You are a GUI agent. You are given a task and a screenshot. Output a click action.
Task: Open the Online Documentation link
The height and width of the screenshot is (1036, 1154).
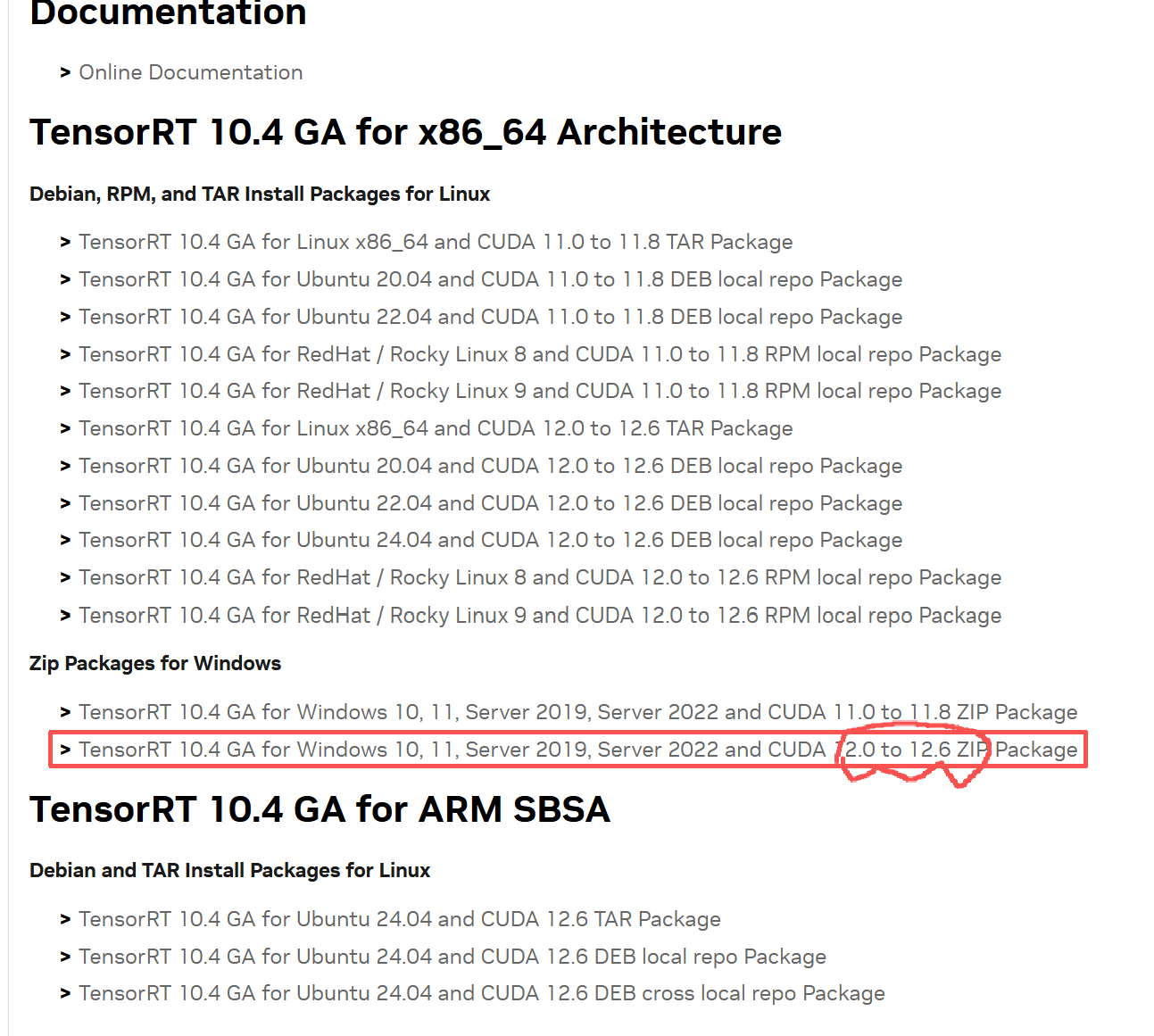pyautogui.click(x=191, y=72)
